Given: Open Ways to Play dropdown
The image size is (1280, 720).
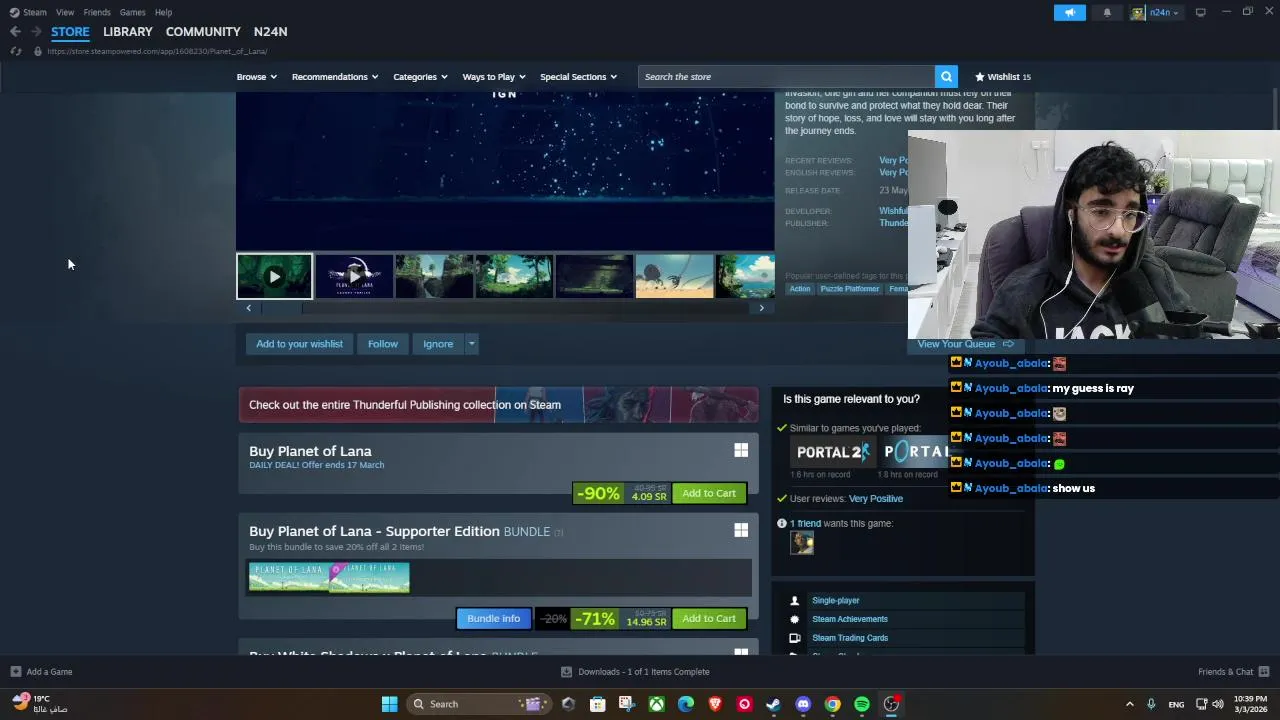Looking at the screenshot, I should coord(494,77).
